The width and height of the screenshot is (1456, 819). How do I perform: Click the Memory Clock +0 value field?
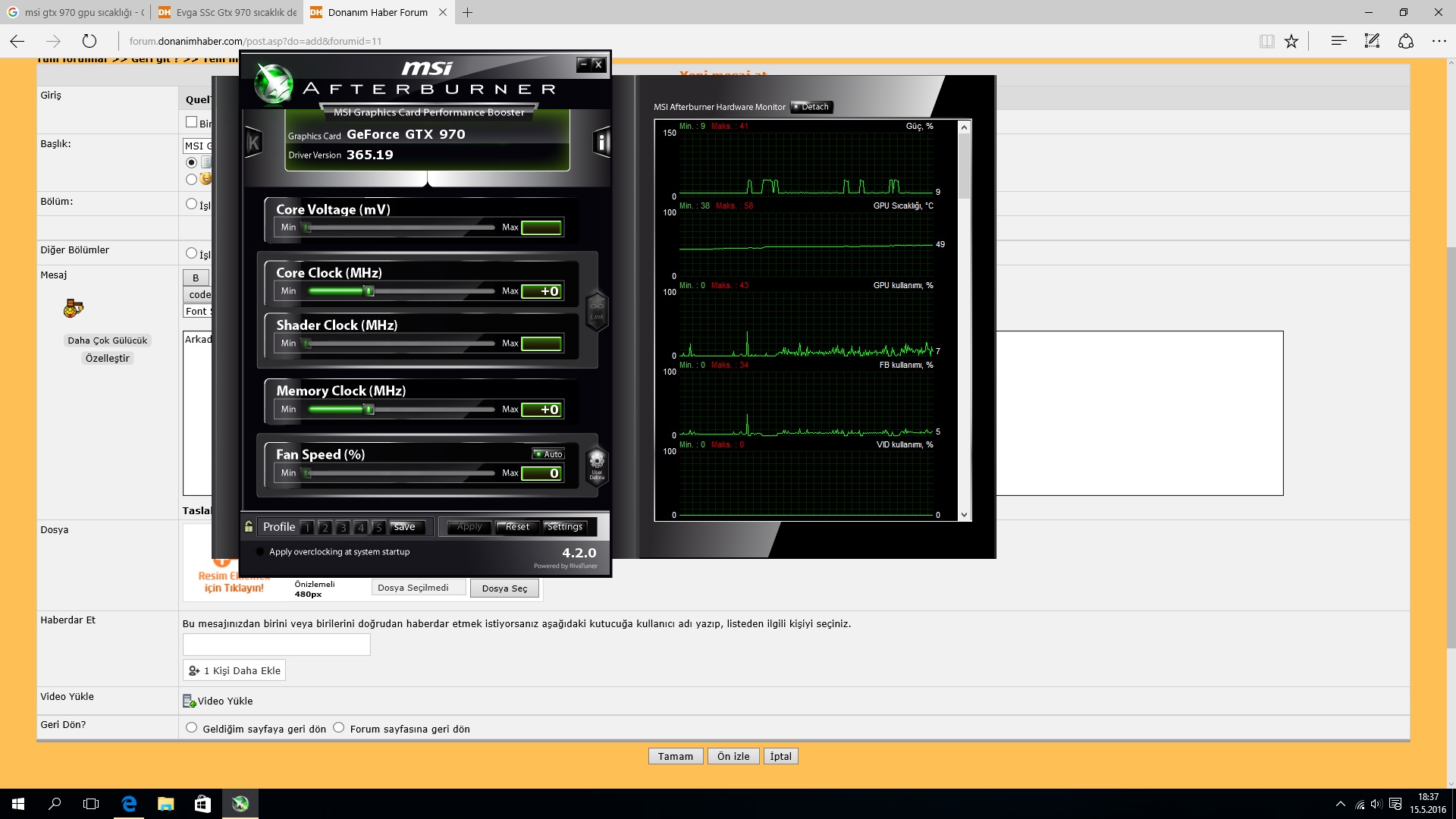(x=541, y=409)
